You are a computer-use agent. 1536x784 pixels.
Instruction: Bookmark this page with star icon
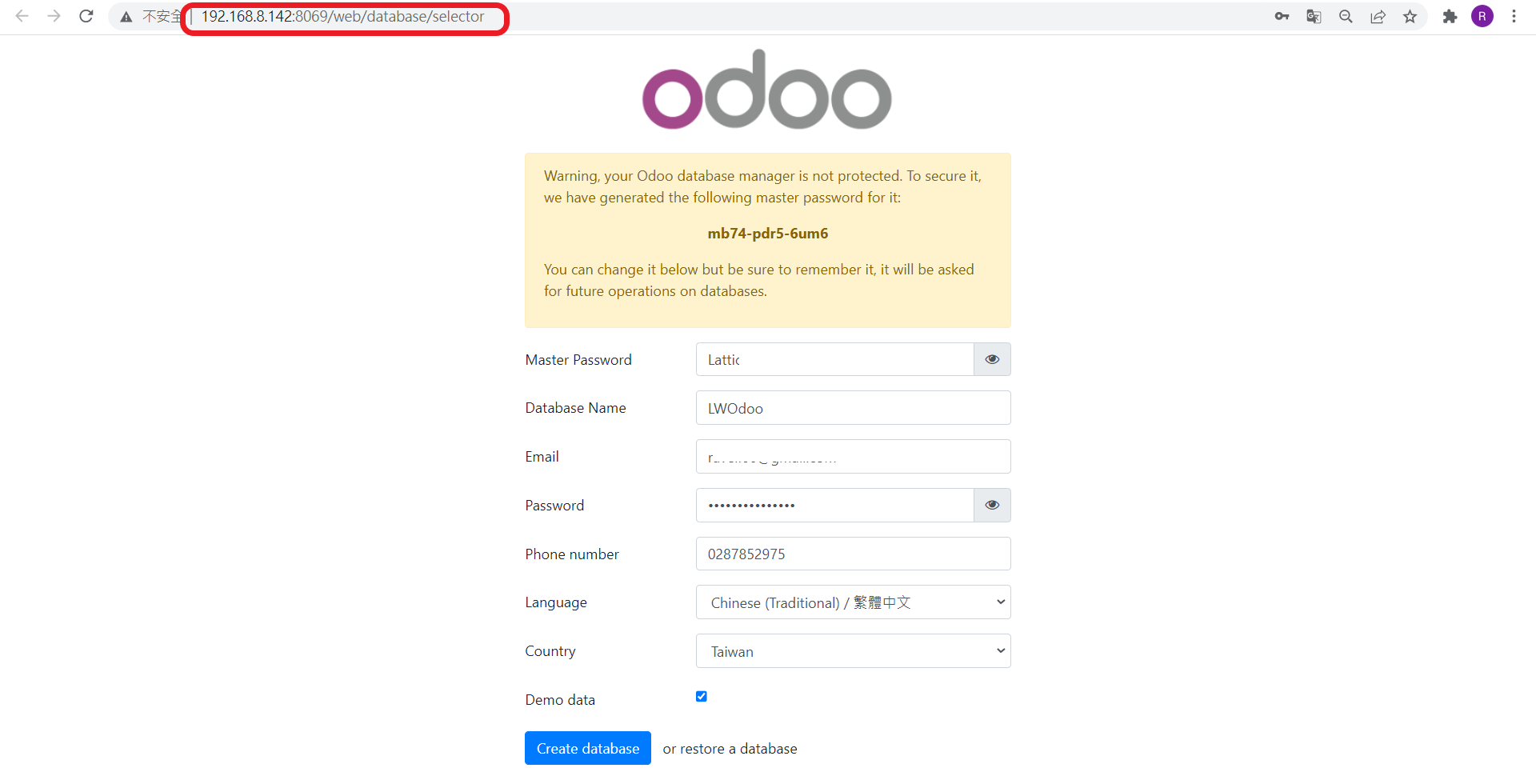click(x=1410, y=17)
